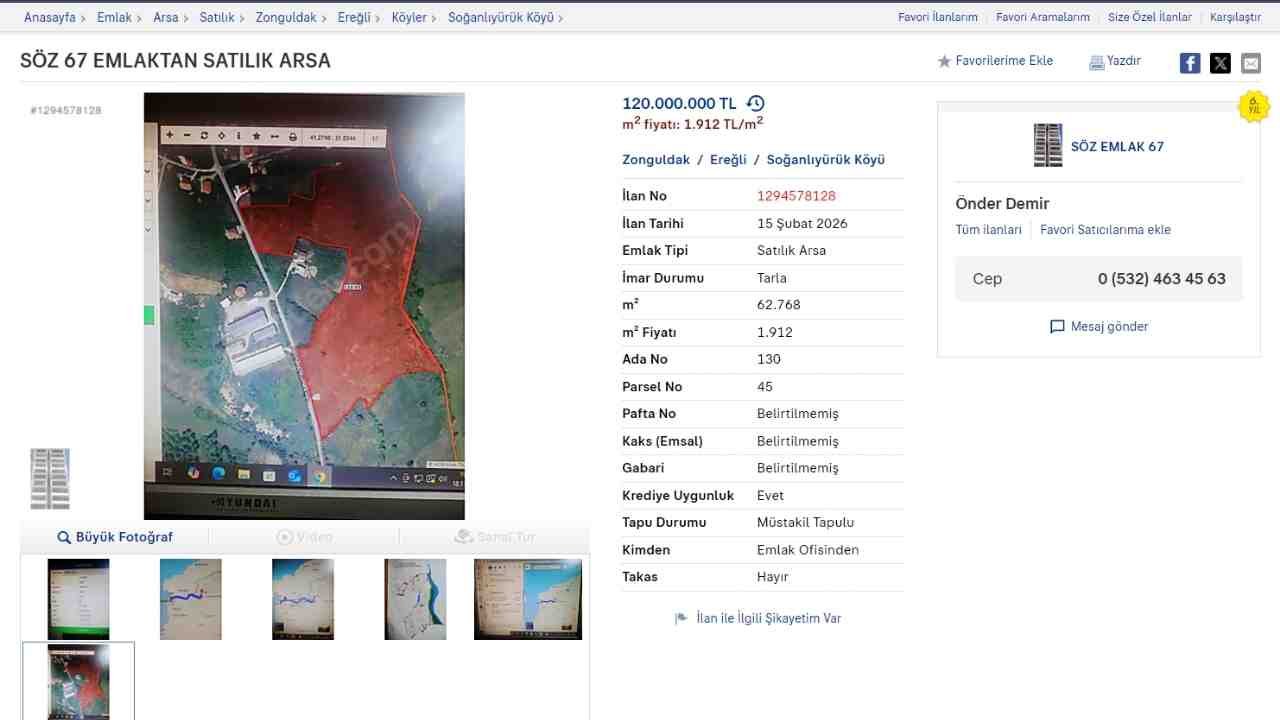The image size is (1280, 720).
Task: Select the coastline map thumbnail in fourth position
Action: 415,599
